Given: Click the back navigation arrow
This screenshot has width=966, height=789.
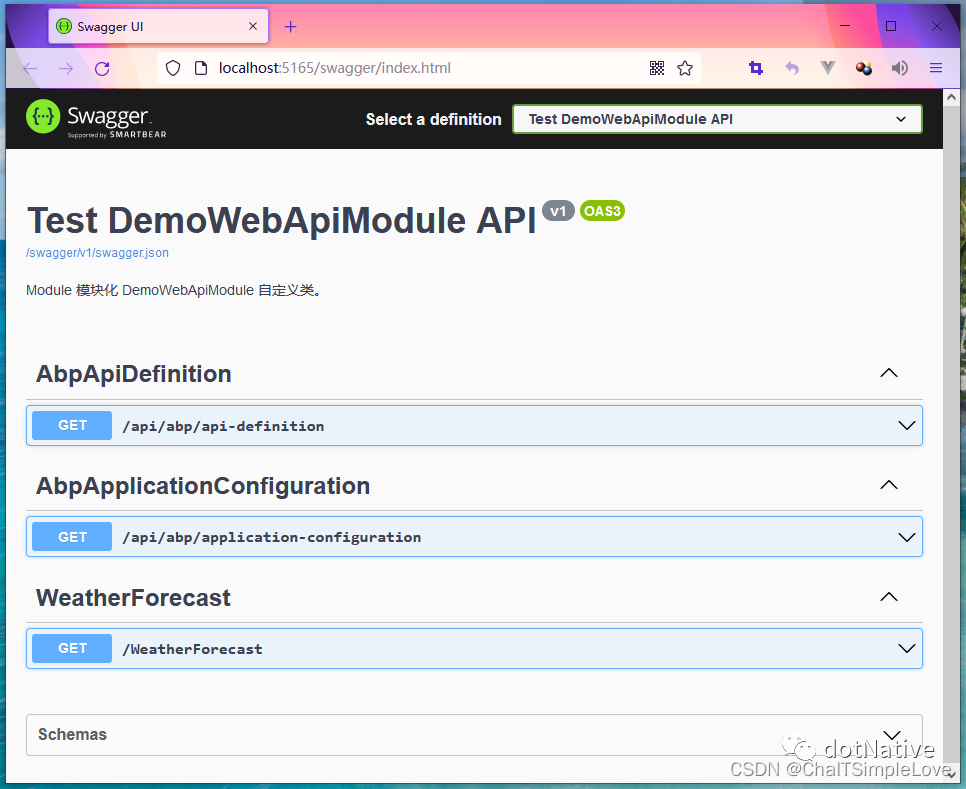Looking at the screenshot, I should click(28, 68).
